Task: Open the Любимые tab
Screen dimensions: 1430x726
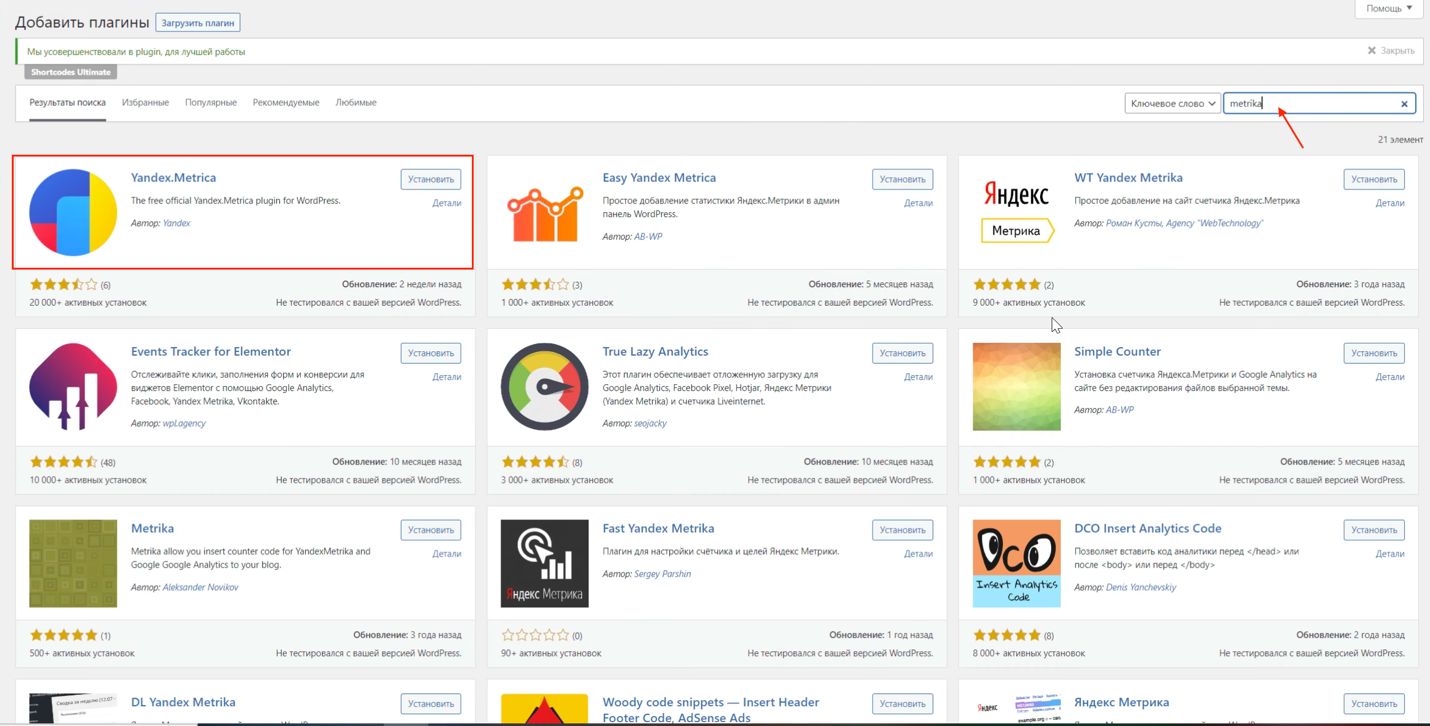Action: (356, 103)
